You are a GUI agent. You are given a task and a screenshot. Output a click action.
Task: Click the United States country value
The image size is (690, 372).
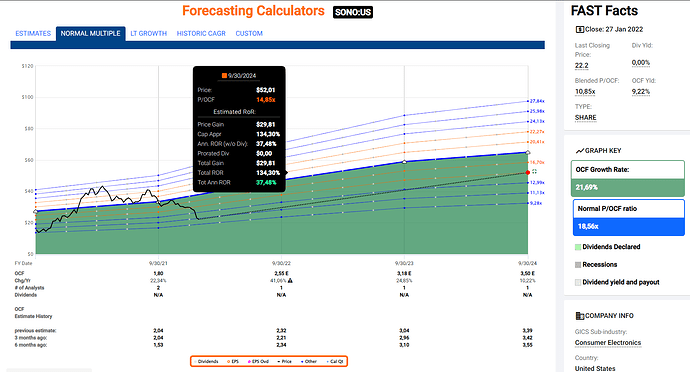tap(595, 368)
